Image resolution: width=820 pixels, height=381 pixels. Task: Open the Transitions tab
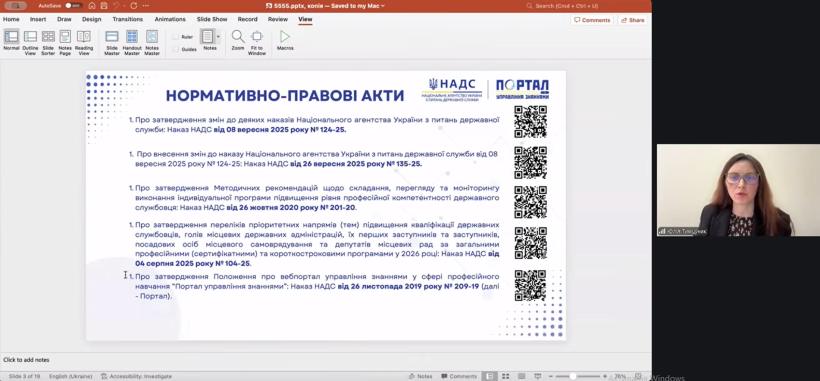[128, 19]
